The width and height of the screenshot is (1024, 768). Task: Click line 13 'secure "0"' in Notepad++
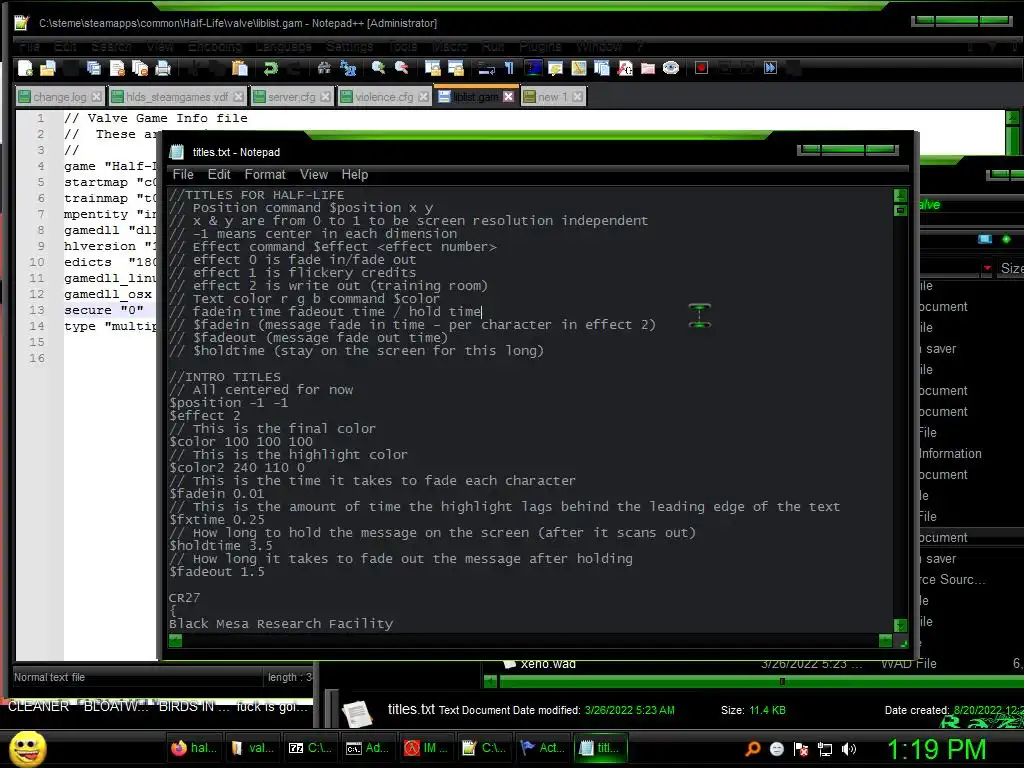click(x=103, y=310)
